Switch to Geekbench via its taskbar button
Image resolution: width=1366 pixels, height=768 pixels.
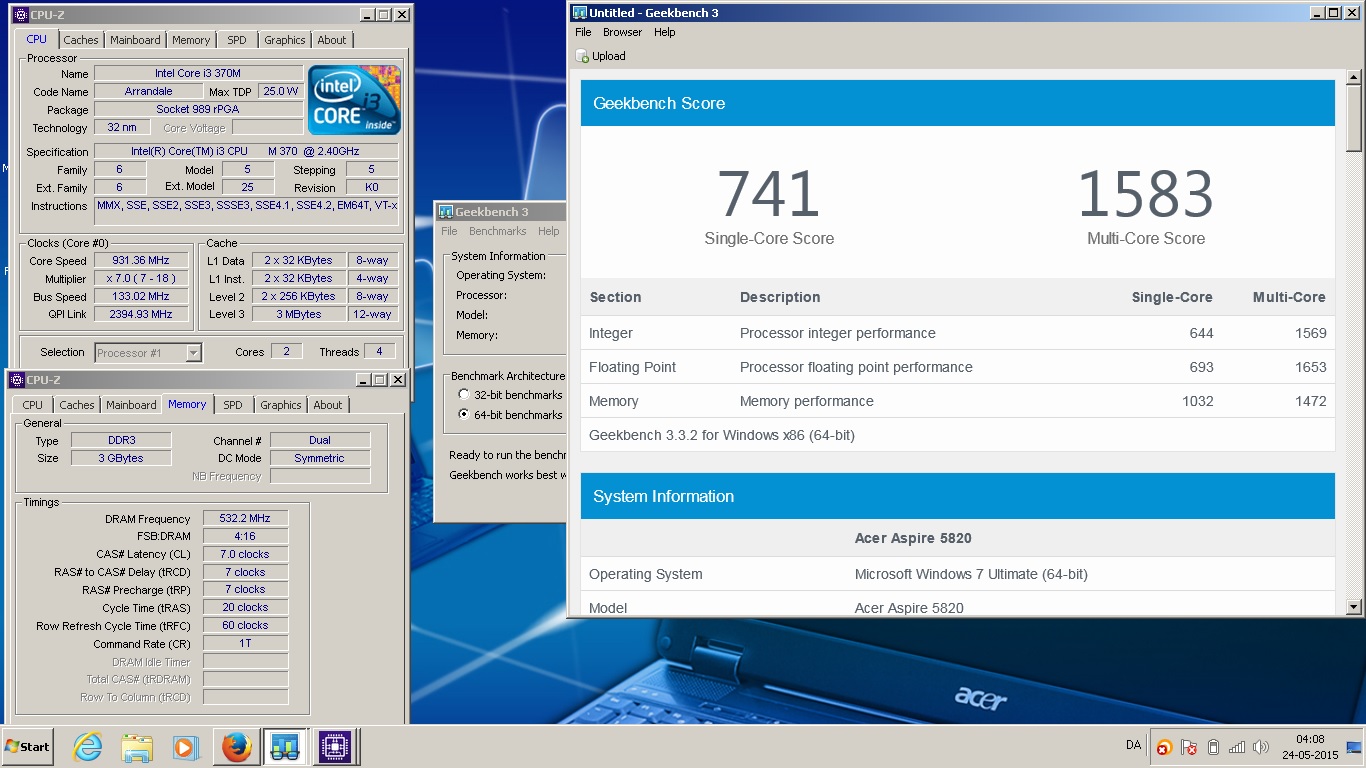point(285,747)
